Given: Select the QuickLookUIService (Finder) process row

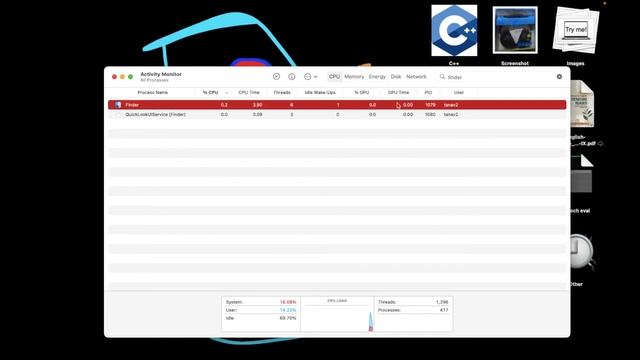Looking at the screenshot, I should [337, 115].
